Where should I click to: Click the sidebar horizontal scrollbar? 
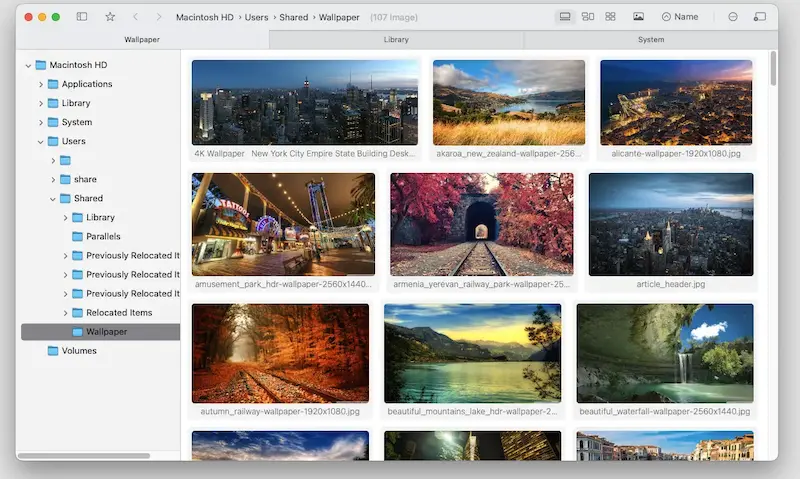84,456
